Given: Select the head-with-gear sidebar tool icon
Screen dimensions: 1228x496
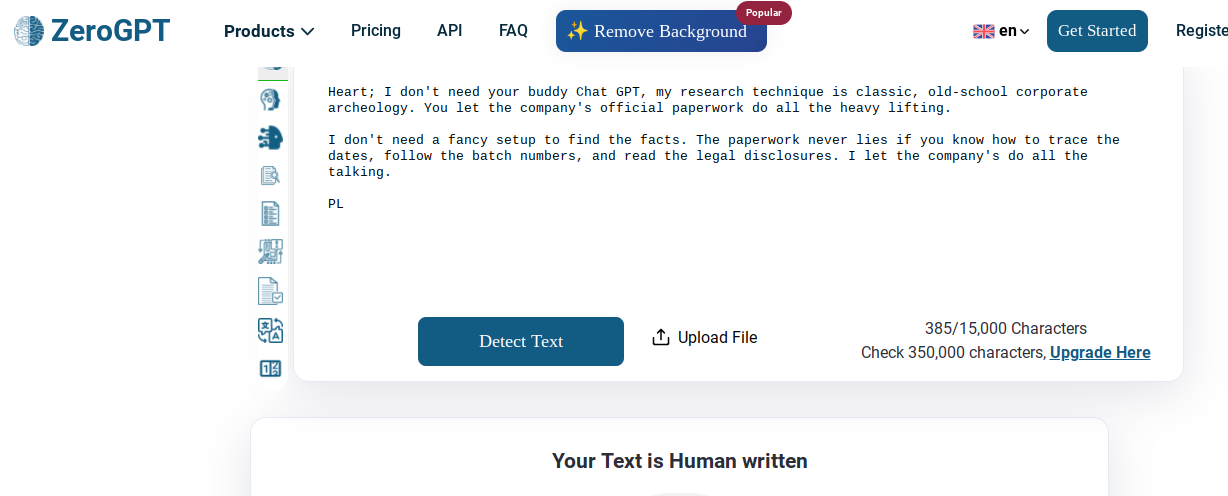Looking at the screenshot, I should click(270, 99).
